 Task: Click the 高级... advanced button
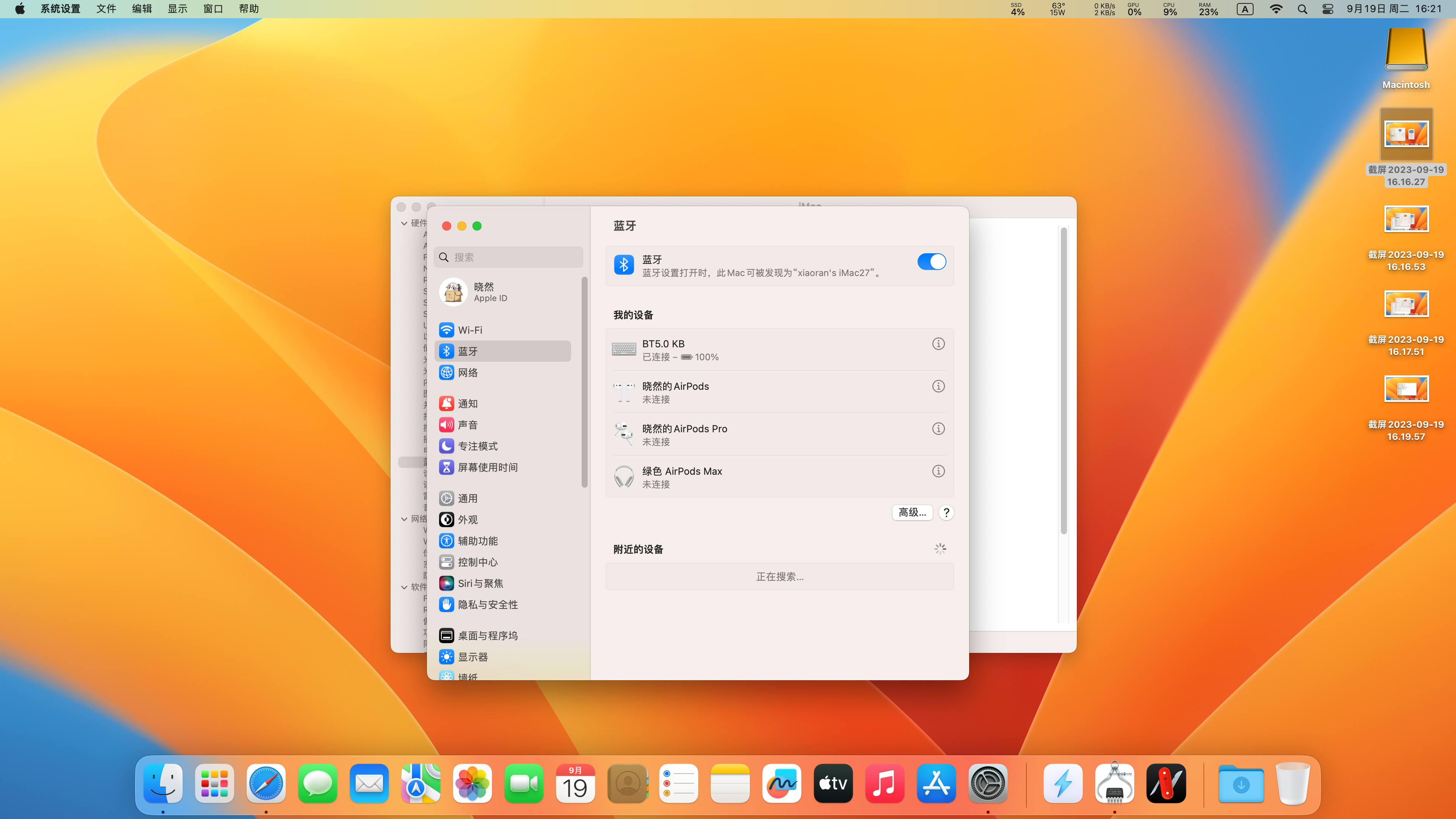(912, 512)
